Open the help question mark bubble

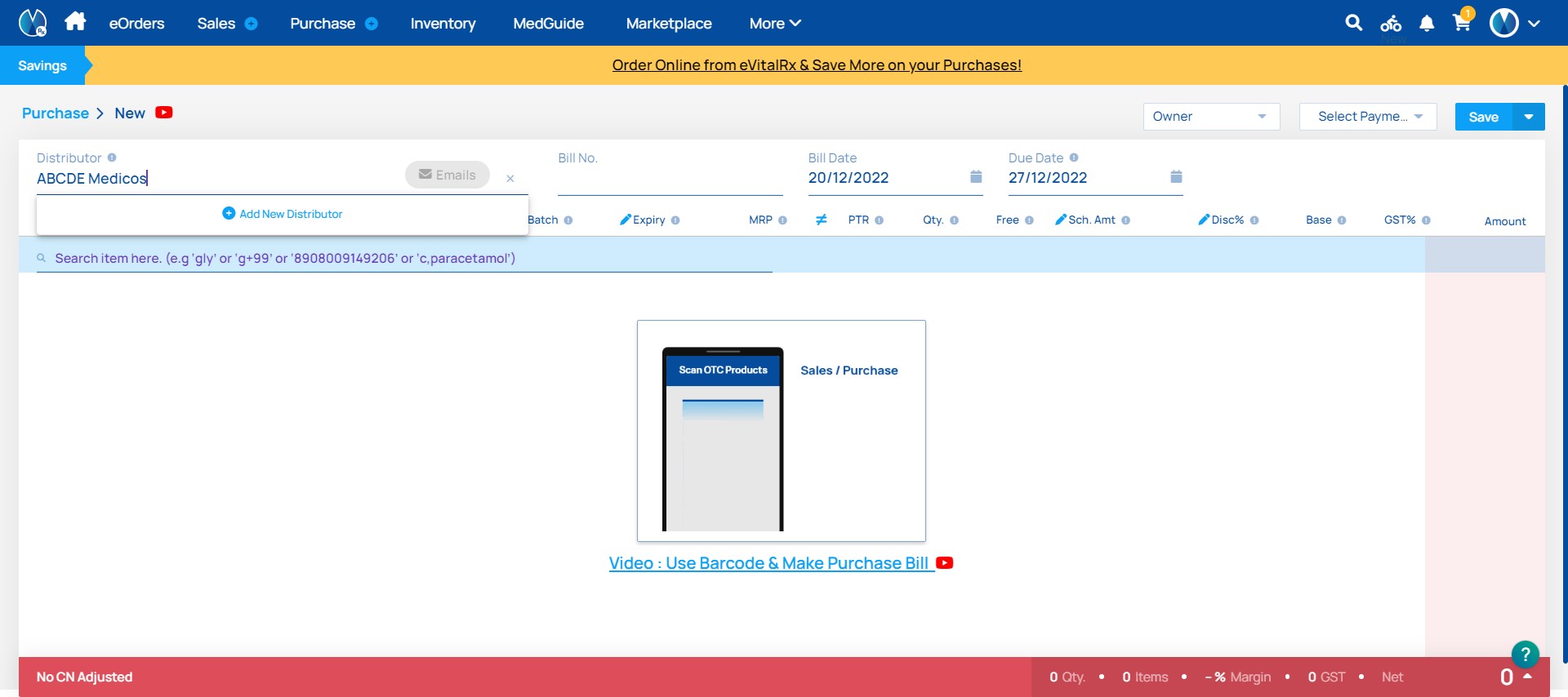coord(1526,655)
